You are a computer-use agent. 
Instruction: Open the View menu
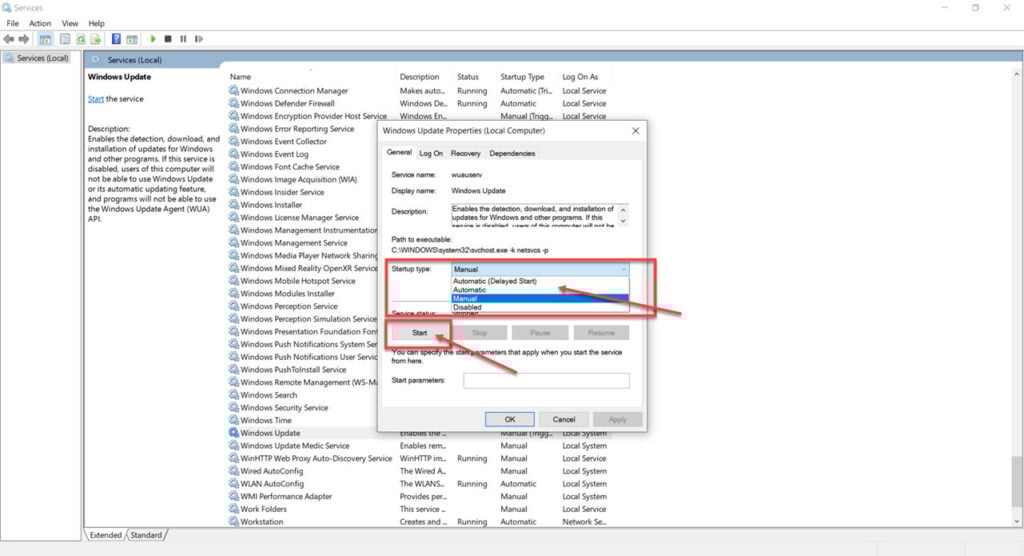tap(69, 23)
